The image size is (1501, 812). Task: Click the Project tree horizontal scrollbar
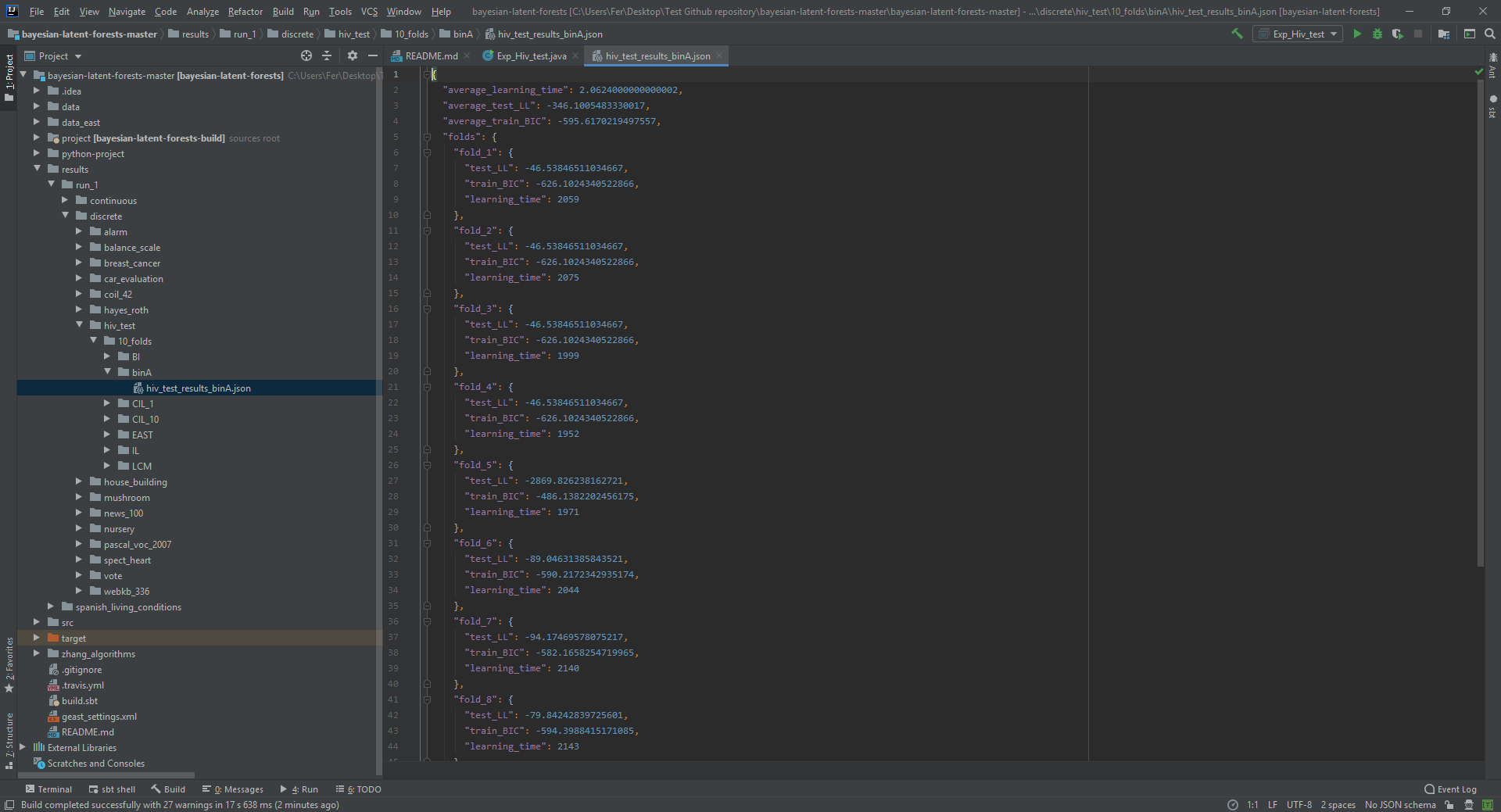click(106, 775)
